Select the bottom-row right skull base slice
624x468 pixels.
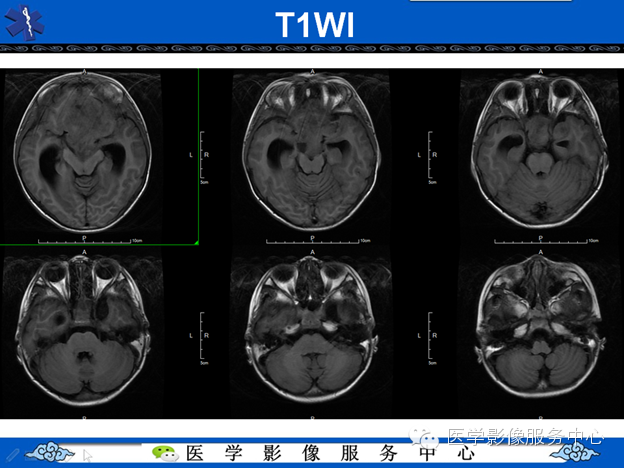tap(540, 326)
